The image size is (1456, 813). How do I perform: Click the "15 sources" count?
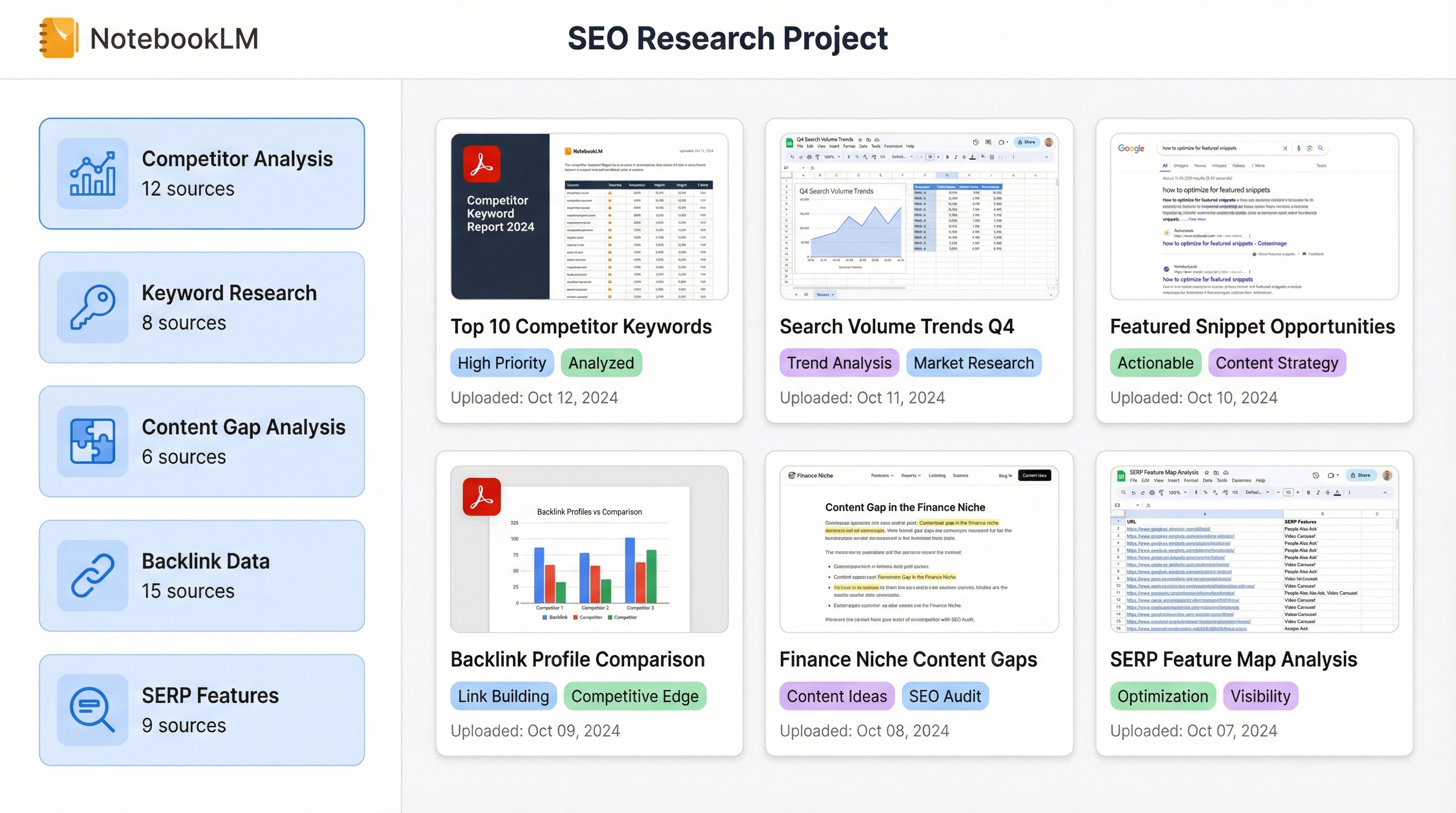[188, 591]
